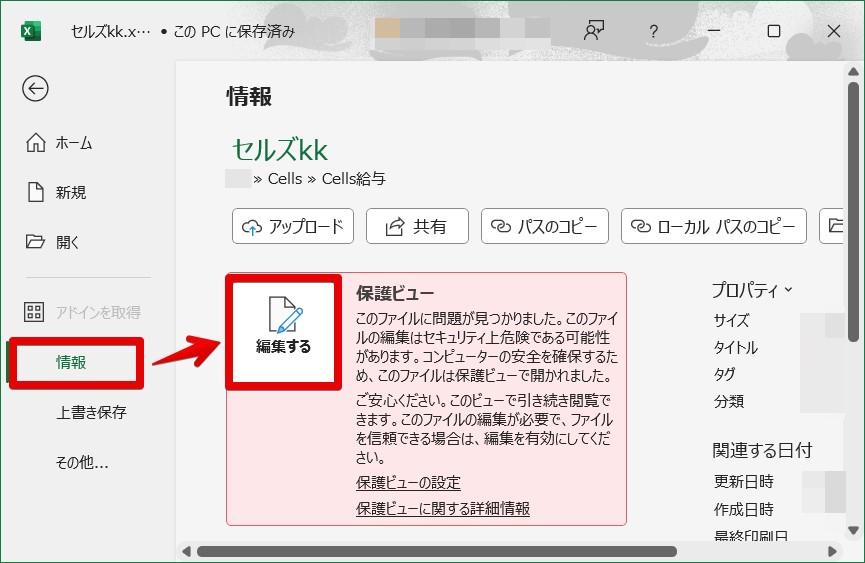Click the Excel logo icon in title bar
The height and width of the screenshot is (563, 865).
[x=30, y=31]
